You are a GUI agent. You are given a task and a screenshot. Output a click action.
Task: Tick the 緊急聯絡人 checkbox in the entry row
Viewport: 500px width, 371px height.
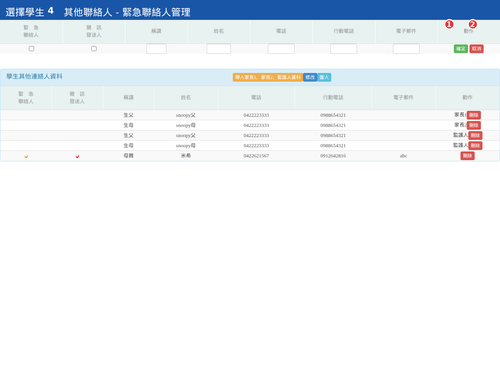[31, 49]
